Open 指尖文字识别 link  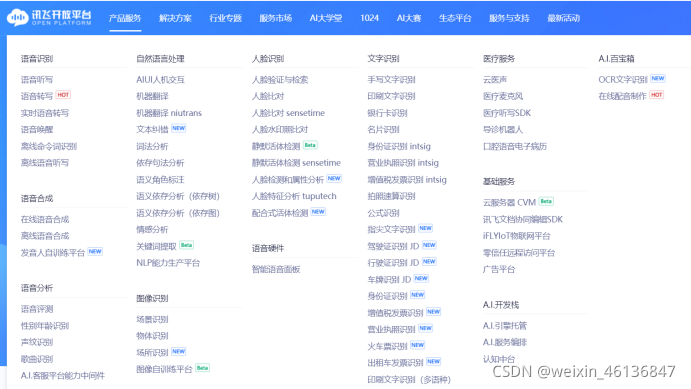pos(391,230)
